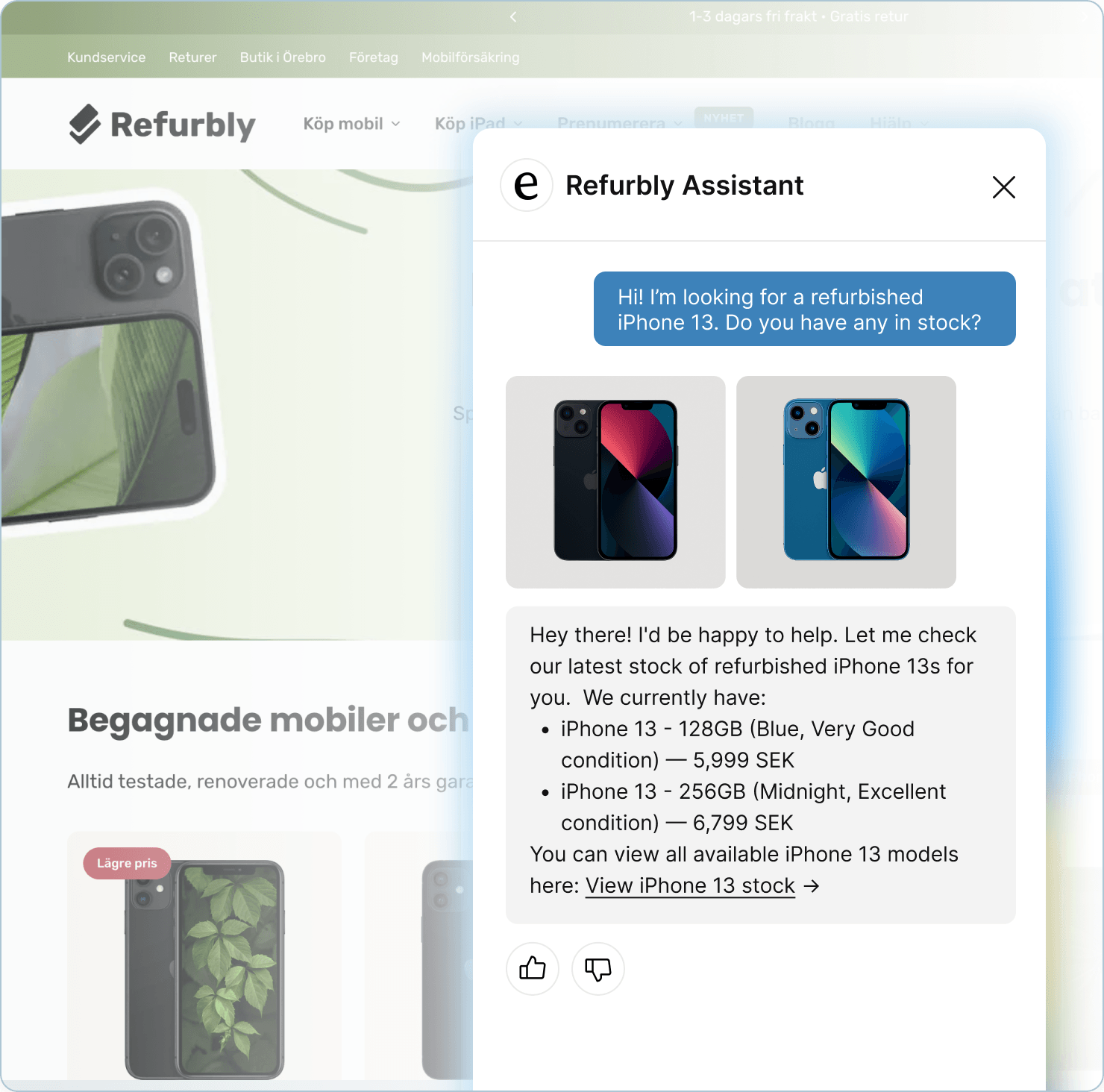Follow the arrow beside View iPhone 13 stock
The image size is (1104, 1092).
pyautogui.click(x=812, y=885)
